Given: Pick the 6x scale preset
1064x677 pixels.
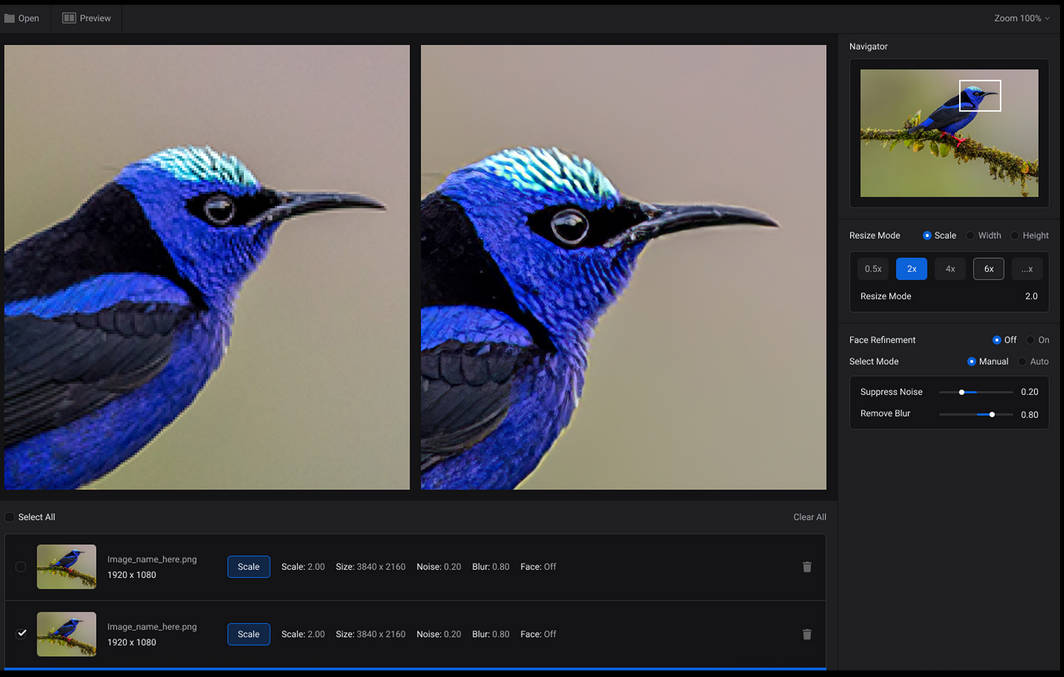Looking at the screenshot, I should [x=988, y=269].
